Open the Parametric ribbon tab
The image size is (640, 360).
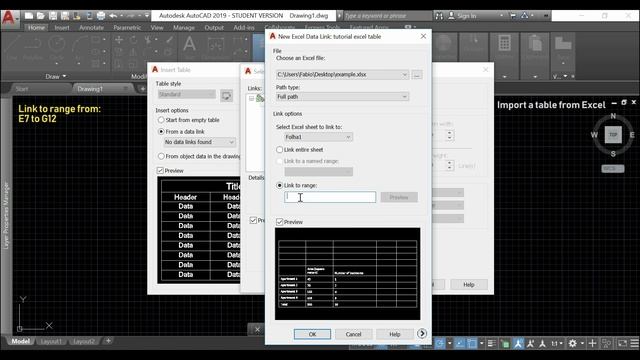[x=127, y=28]
